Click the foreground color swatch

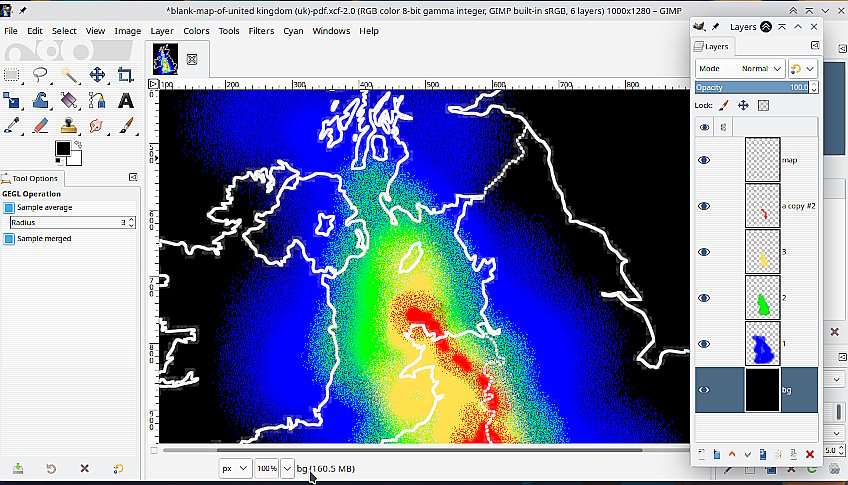pyautogui.click(x=63, y=149)
